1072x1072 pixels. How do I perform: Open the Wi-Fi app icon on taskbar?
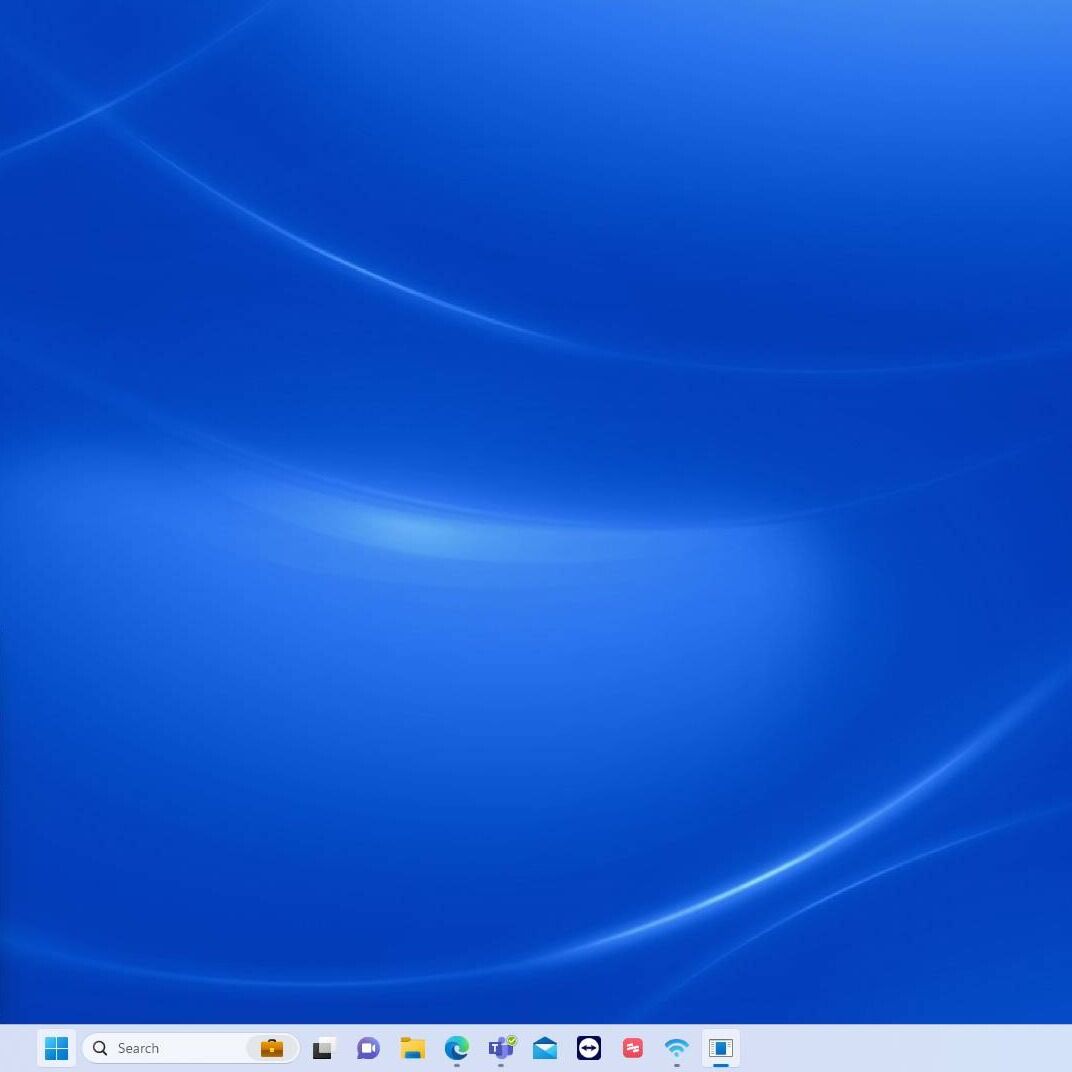pos(677,1048)
